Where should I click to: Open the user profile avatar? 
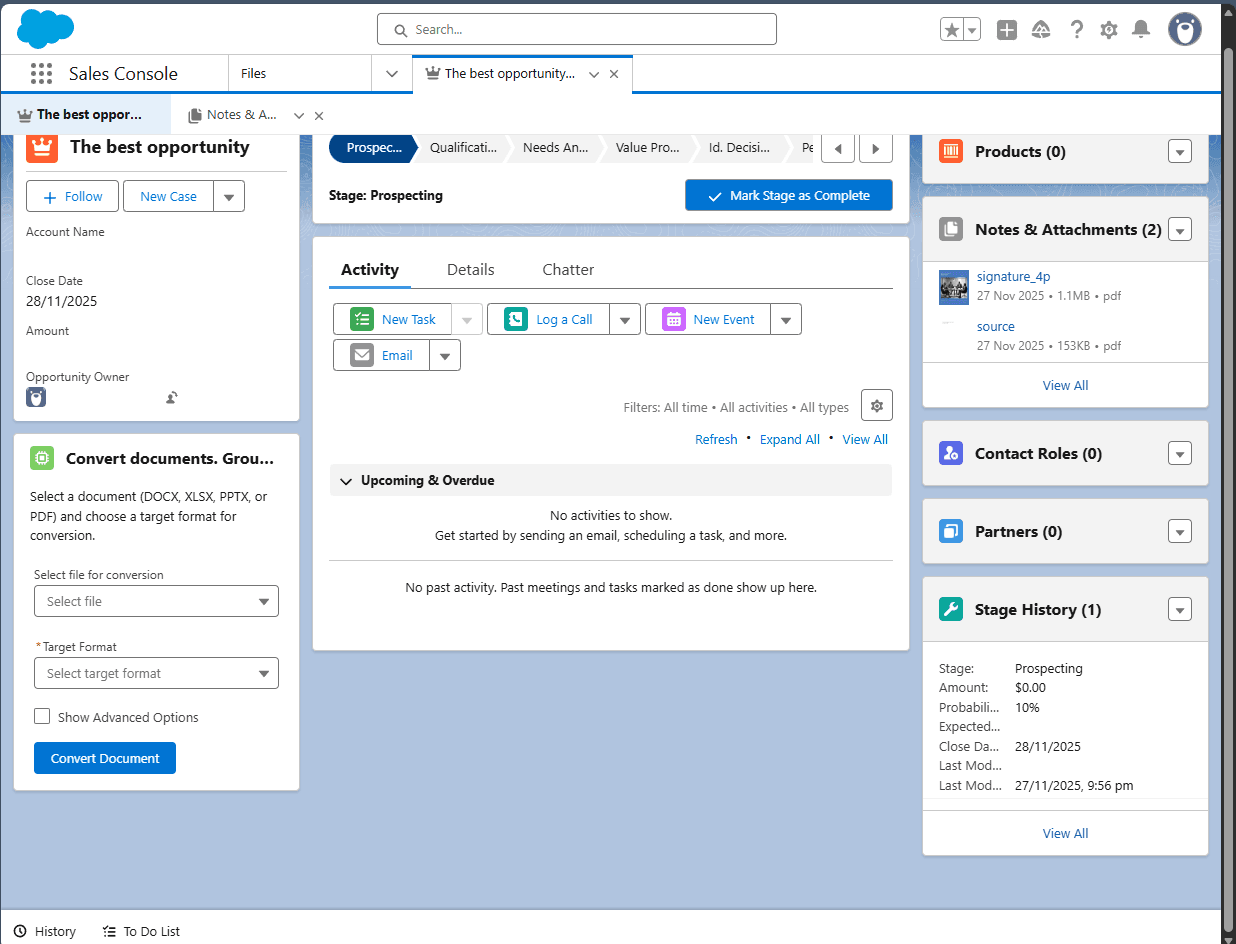click(x=1185, y=29)
